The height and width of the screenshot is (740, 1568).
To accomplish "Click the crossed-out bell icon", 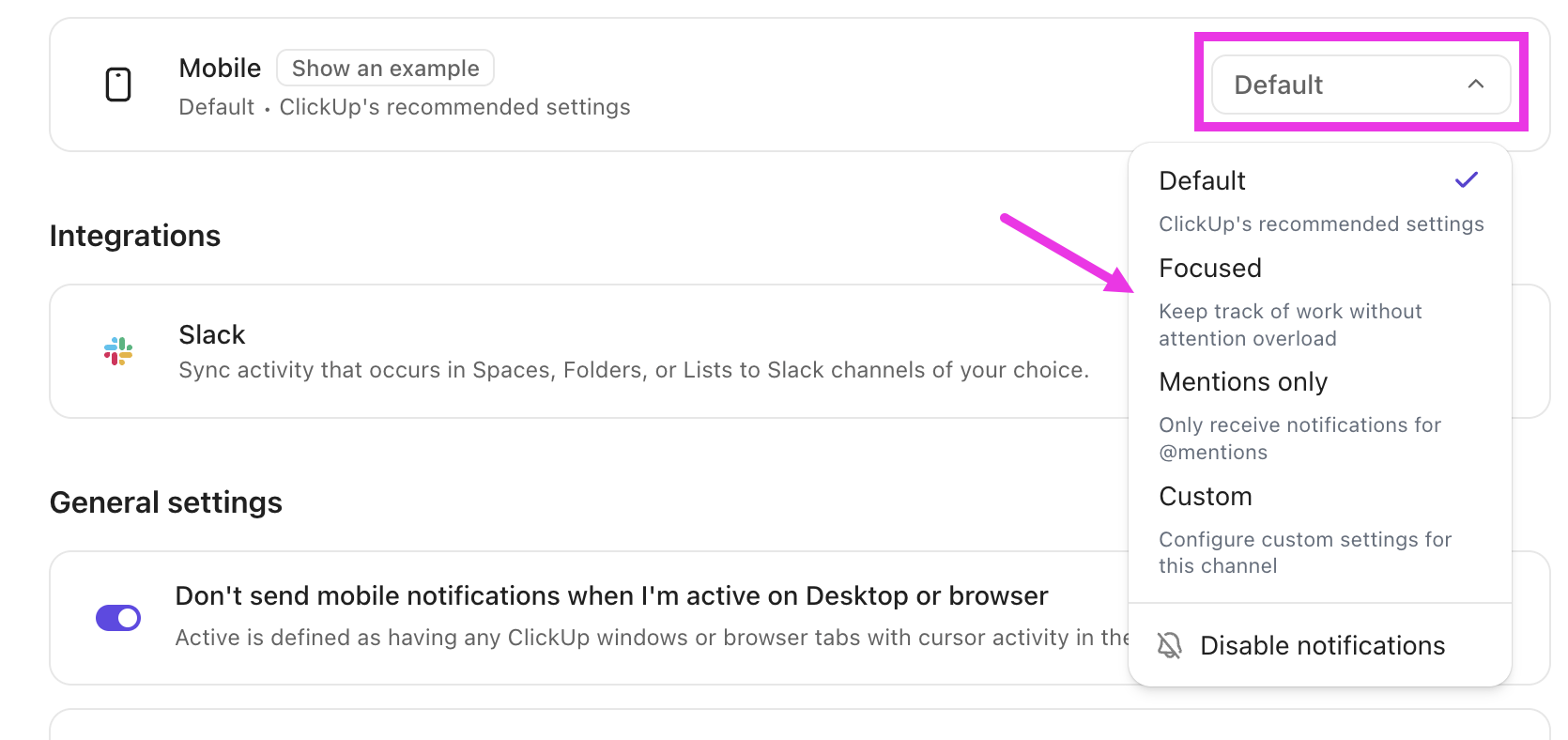I will pos(1169,645).
